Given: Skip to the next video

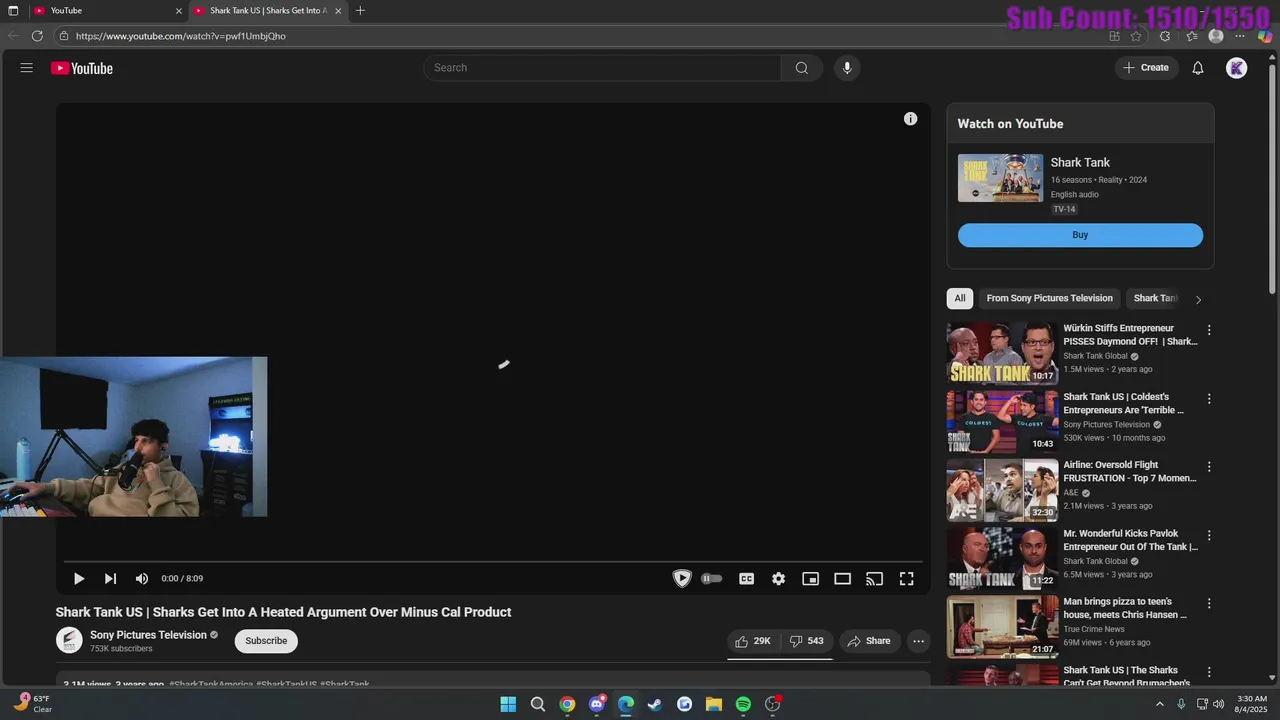Looking at the screenshot, I should [x=110, y=578].
